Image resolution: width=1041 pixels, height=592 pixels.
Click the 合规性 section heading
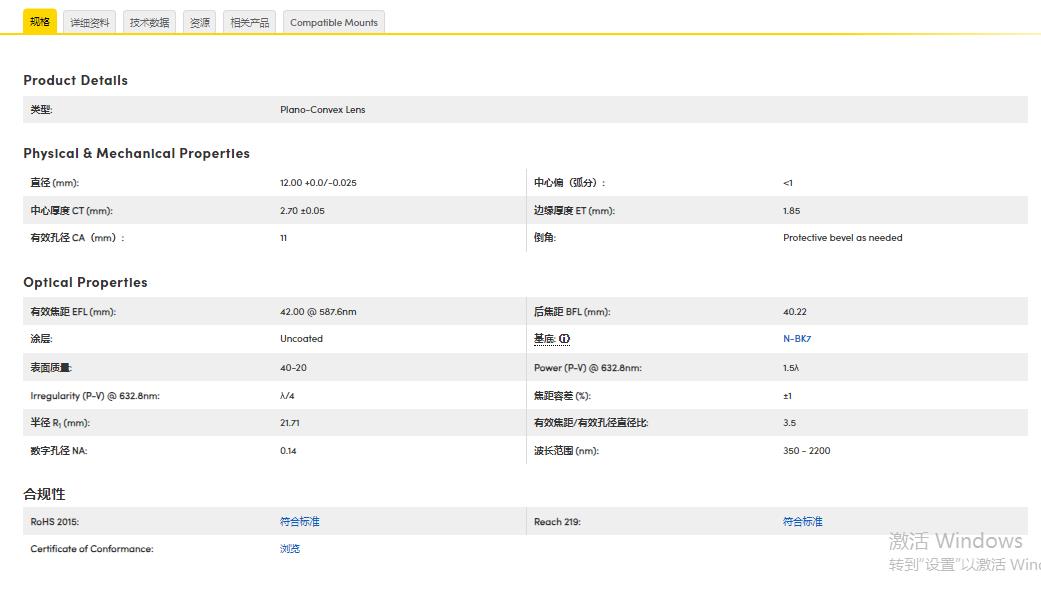(x=44, y=494)
